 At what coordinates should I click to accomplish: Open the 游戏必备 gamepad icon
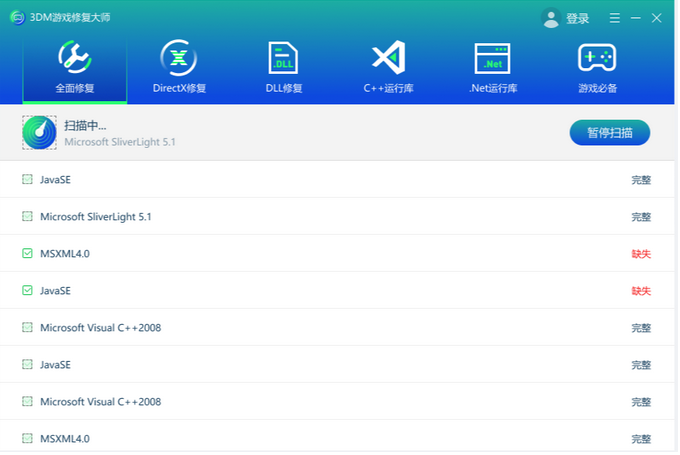tap(597, 58)
